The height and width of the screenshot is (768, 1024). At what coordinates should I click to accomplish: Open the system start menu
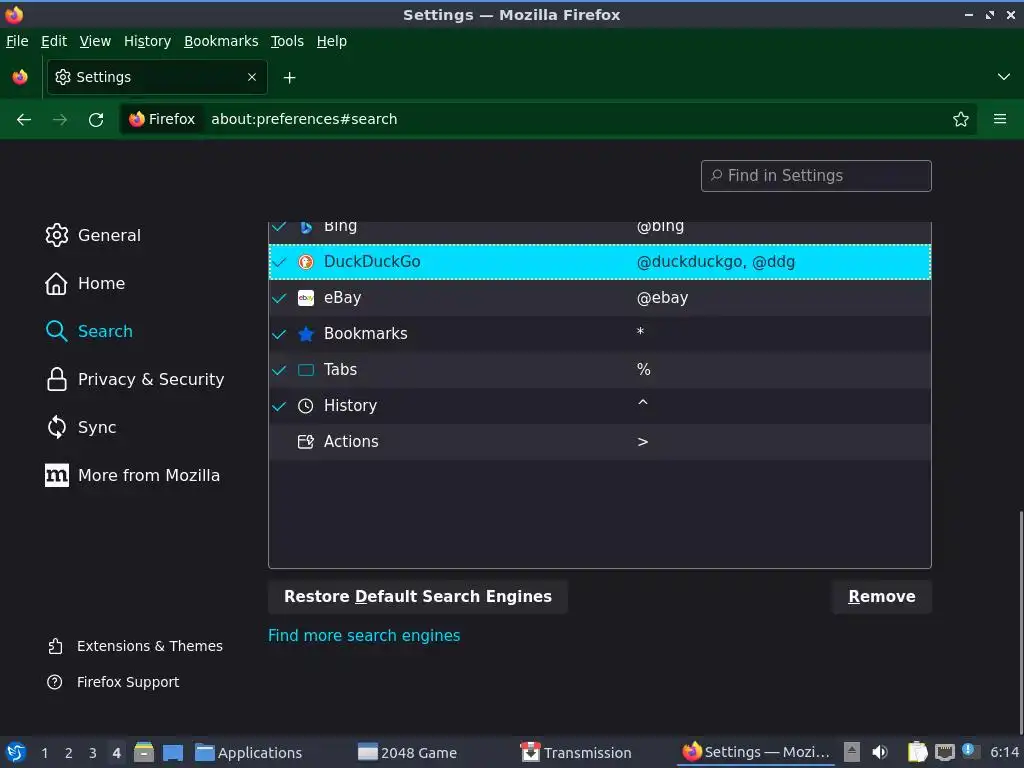16,752
